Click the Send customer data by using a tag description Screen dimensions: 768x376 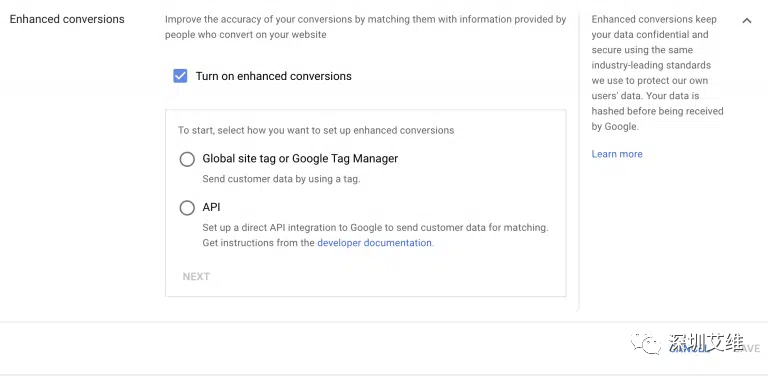[x=281, y=179]
